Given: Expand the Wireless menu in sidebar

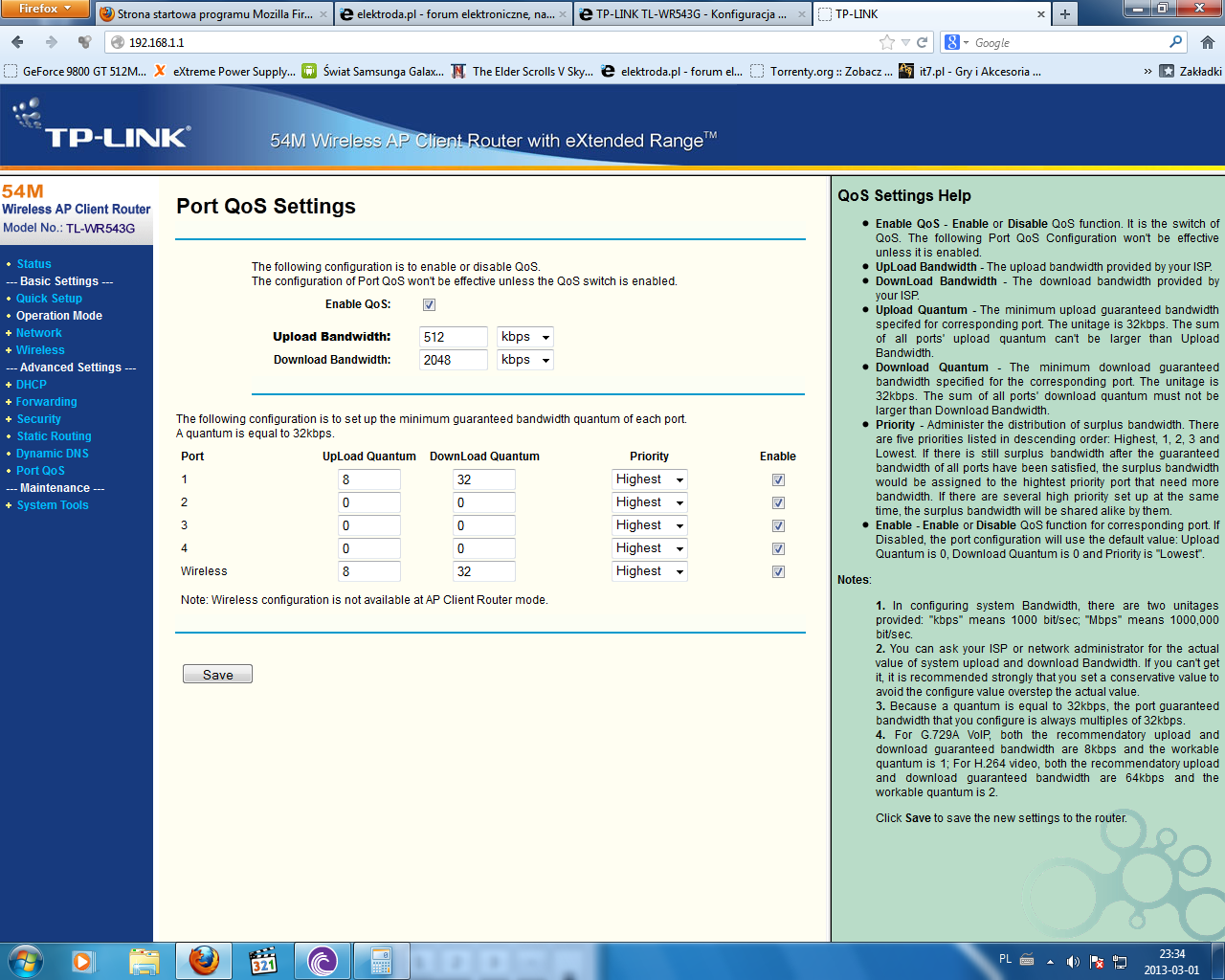Looking at the screenshot, I should [x=40, y=350].
